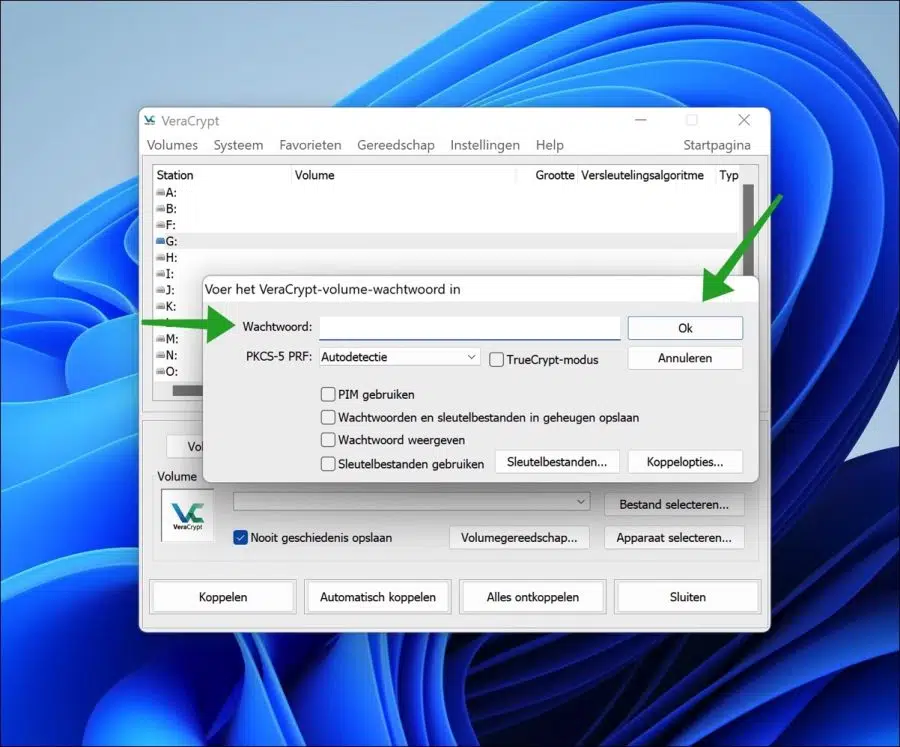Click the Typ column header
900x747 pixels.
click(729, 175)
